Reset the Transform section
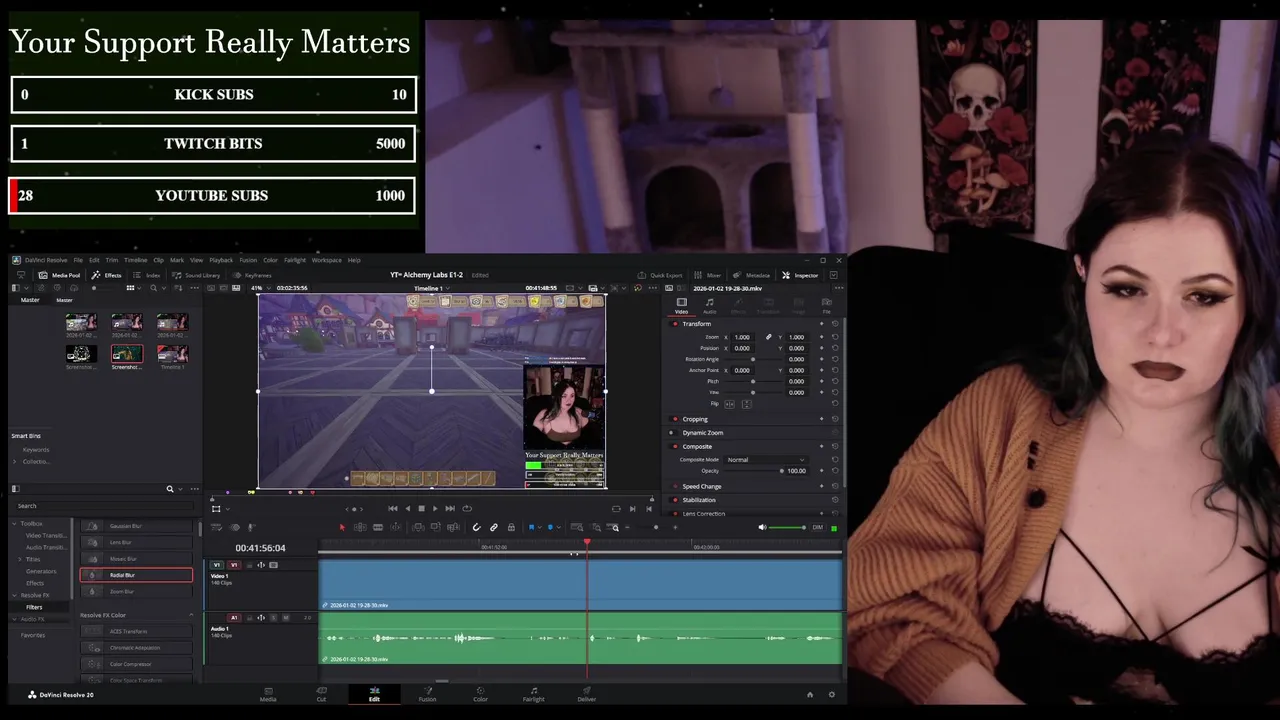1280x720 pixels. coord(835,324)
